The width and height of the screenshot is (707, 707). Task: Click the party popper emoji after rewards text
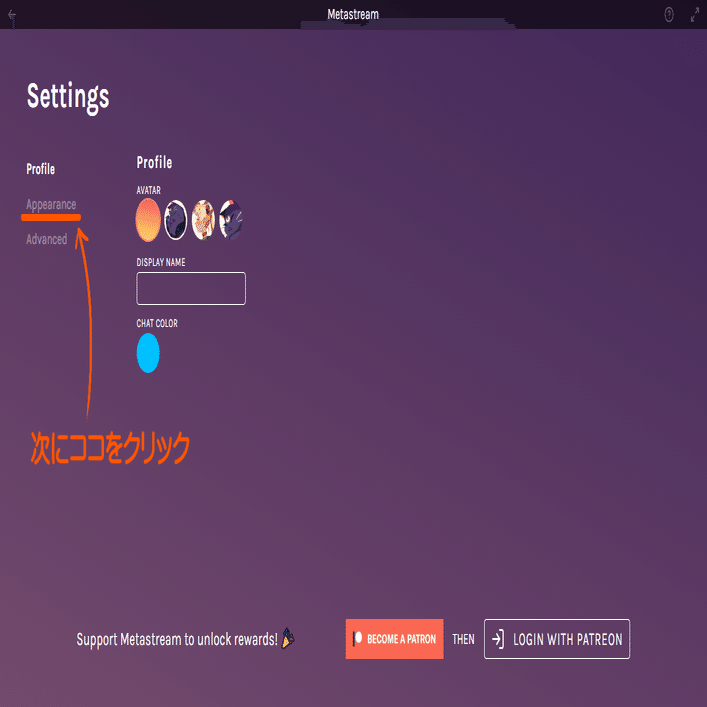coord(288,638)
